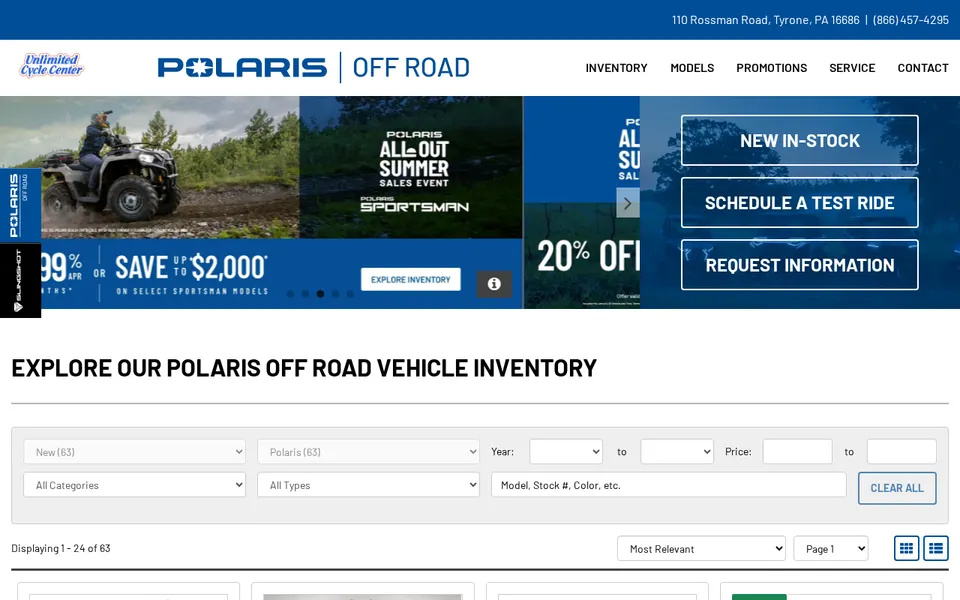The image size is (960, 600).
Task: Open the Most Relevant sort dropdown
Action: pyautogui.click(x=702, y=549)
